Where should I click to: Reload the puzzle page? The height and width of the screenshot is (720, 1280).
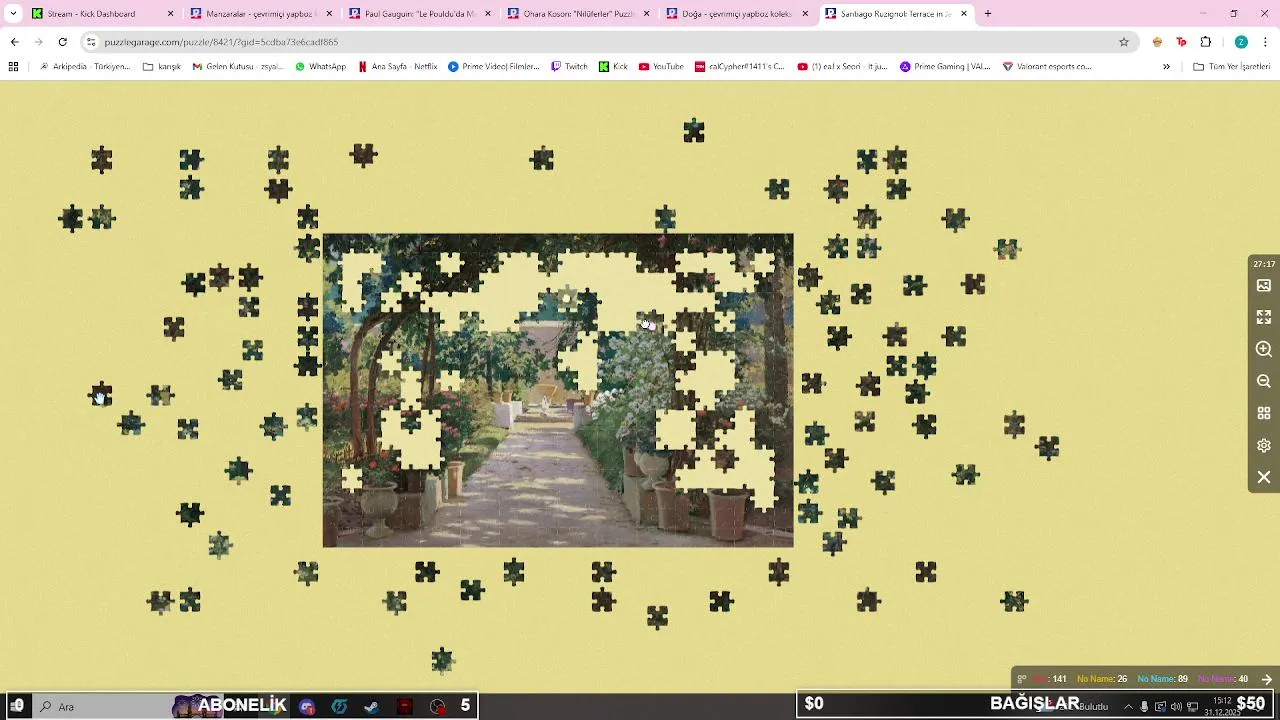pos(62,42)
